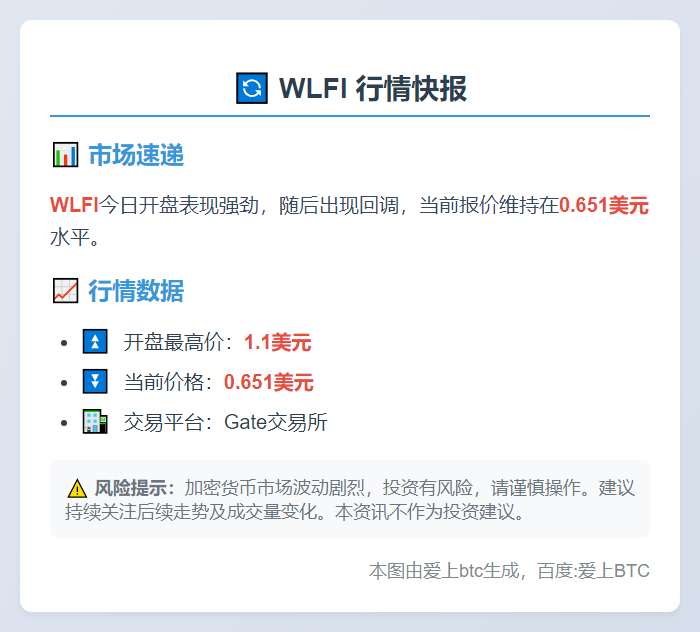The image size is (700, 632).
Task: Select the down arrow icon for 当前价格
Action: tap(95, 382)
